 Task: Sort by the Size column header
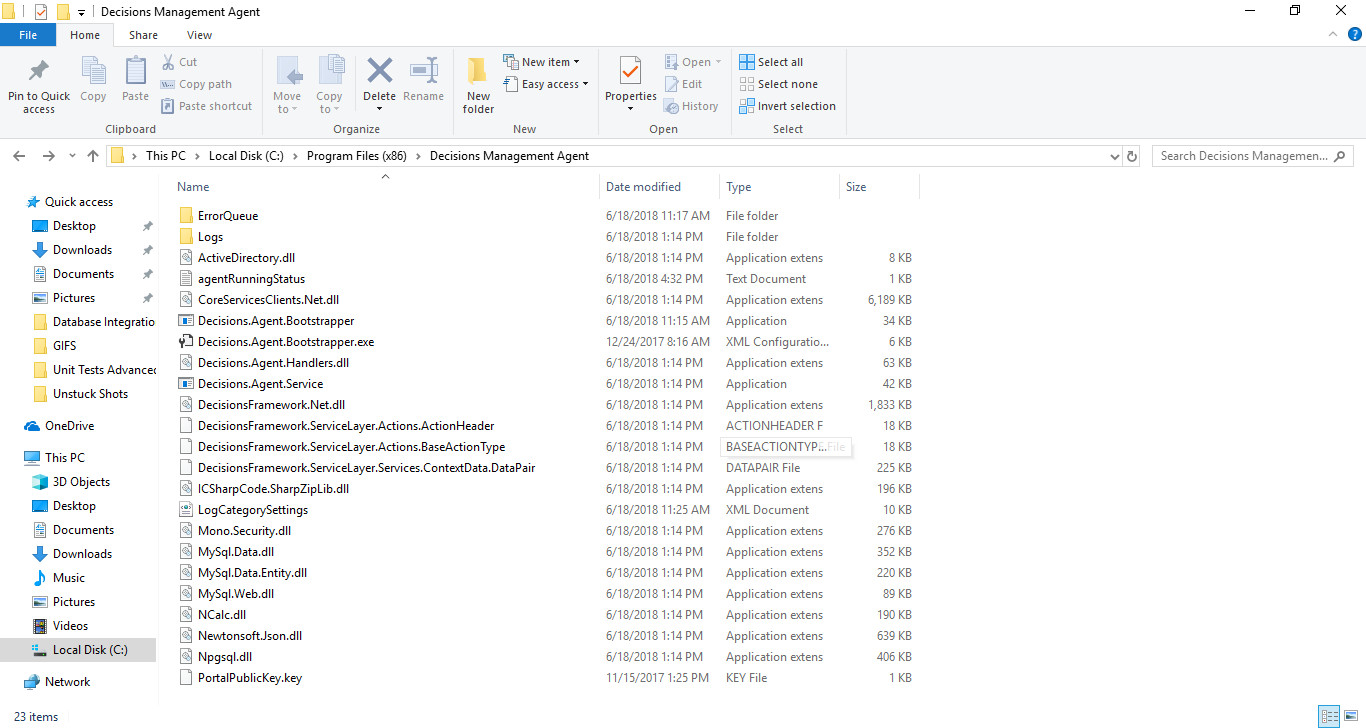pyautogui.click(x=856, y=187)
